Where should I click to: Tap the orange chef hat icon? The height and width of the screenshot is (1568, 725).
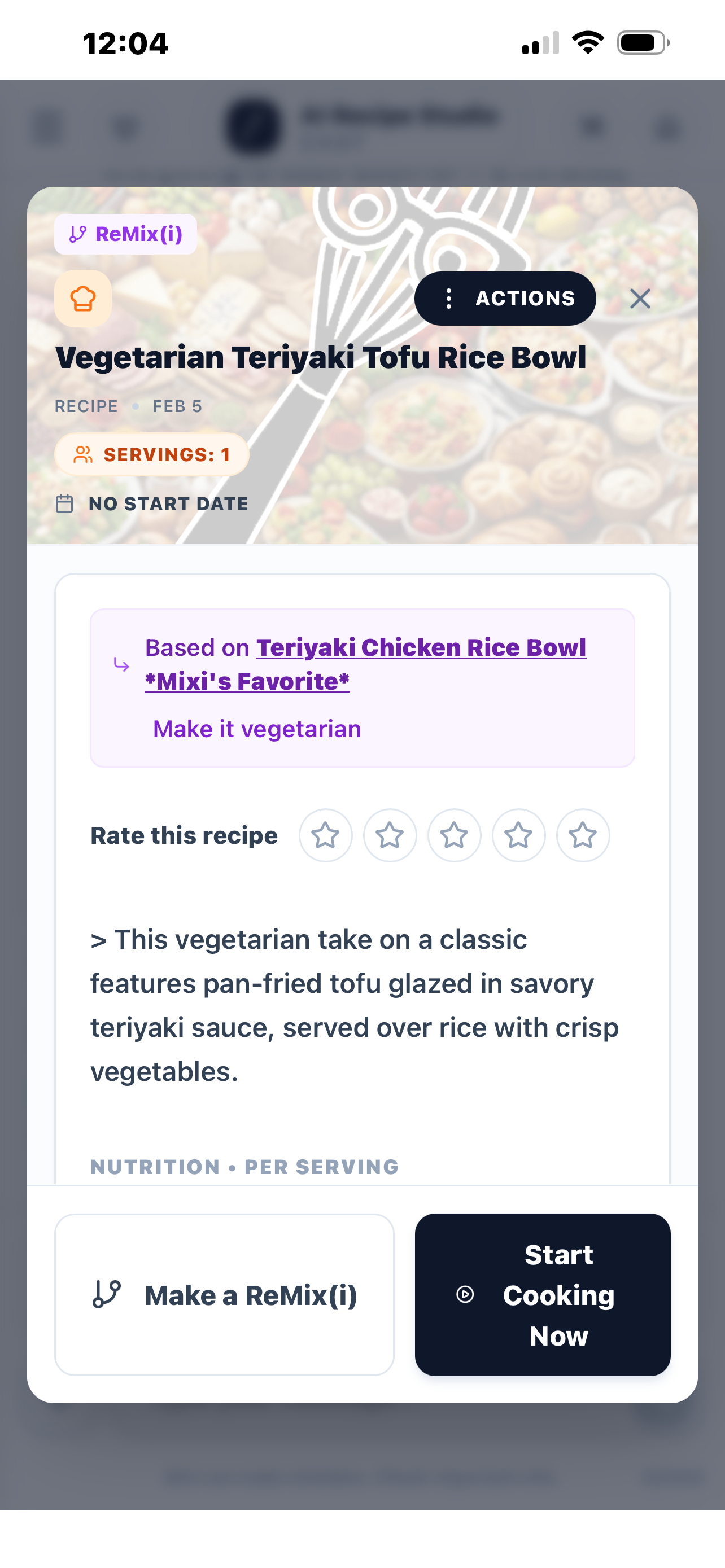pos(83,298)
